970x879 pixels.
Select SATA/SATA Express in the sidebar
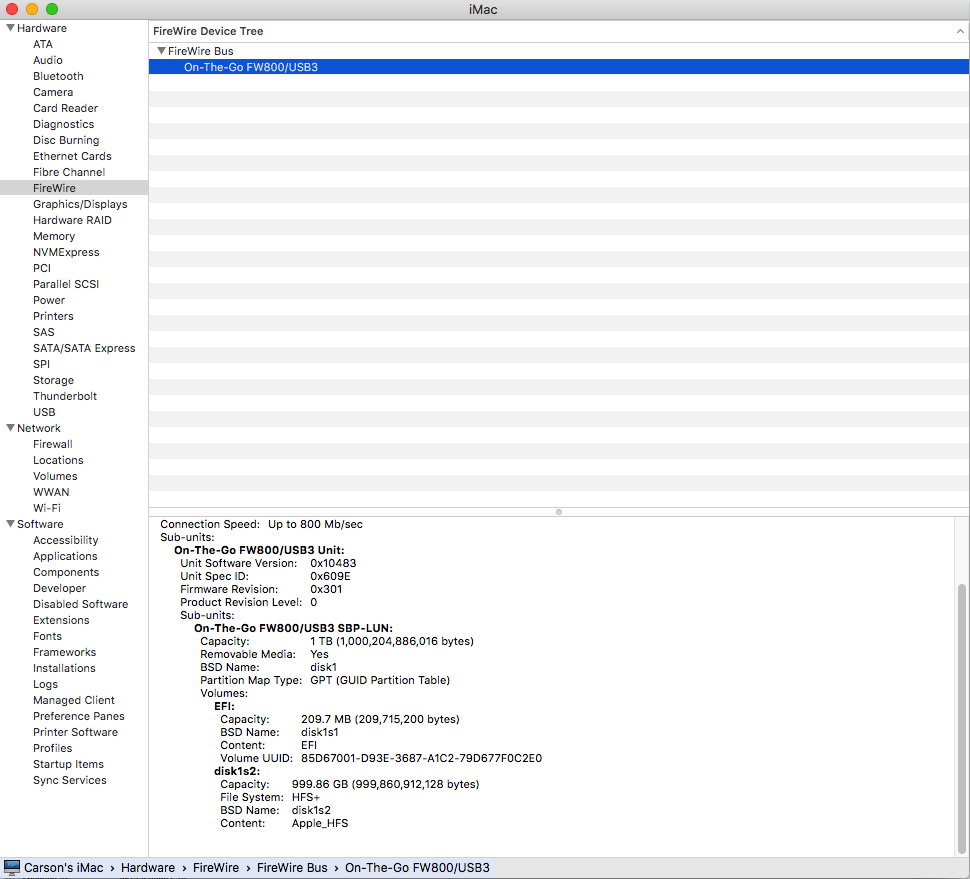pyautogui.click(x=84, y=348)
